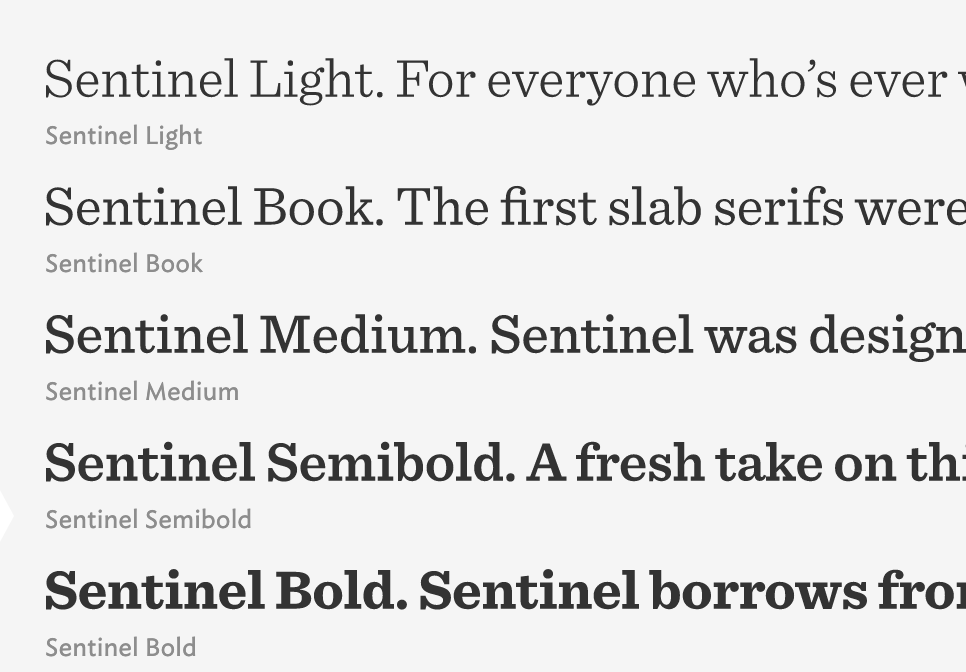Click 'For everyone who's ever' preview sentence
The height and width of the screenshot is (672, 966).
click(680, 80)
